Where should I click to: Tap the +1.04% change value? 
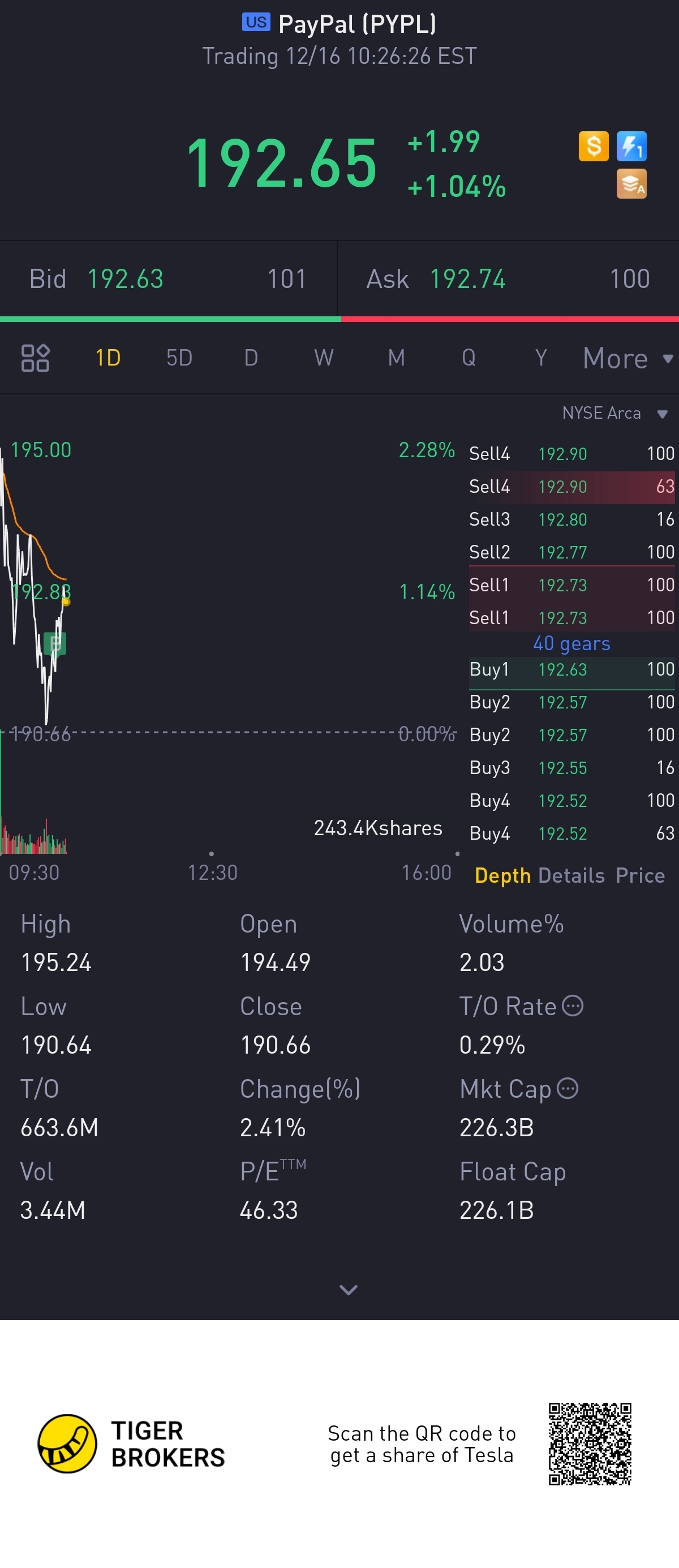point(456,186)
